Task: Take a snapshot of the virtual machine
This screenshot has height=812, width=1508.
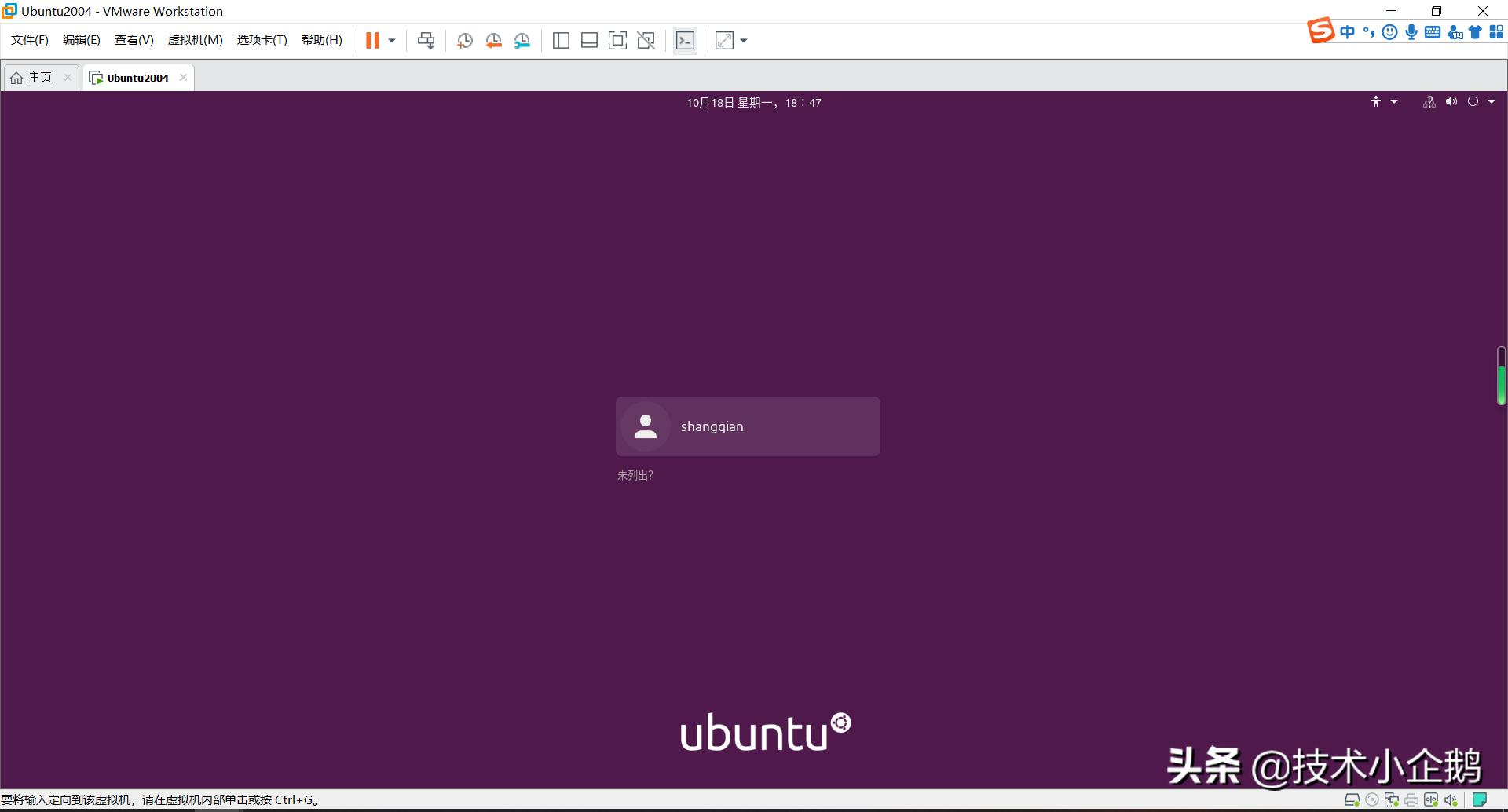Action: [x=464, y=41]
